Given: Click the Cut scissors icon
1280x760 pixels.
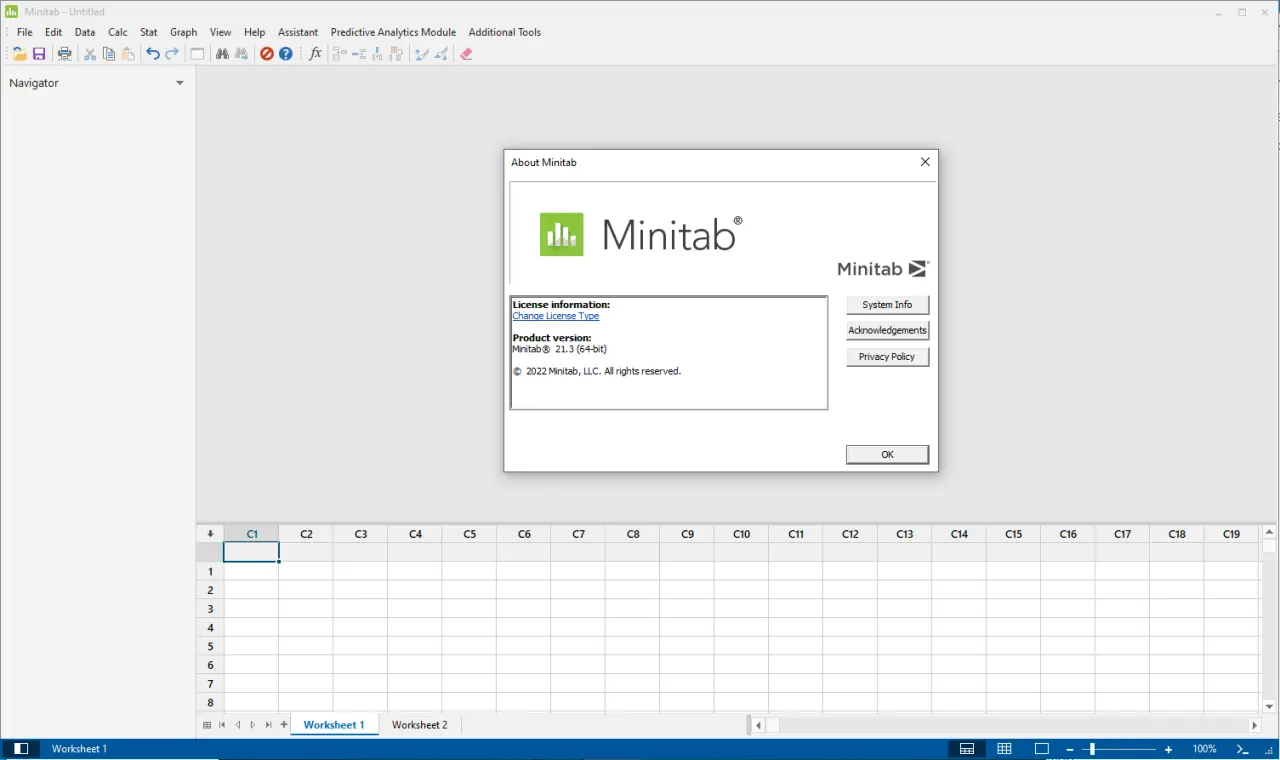Looking at the screenshot, I should tap(90, 54).
